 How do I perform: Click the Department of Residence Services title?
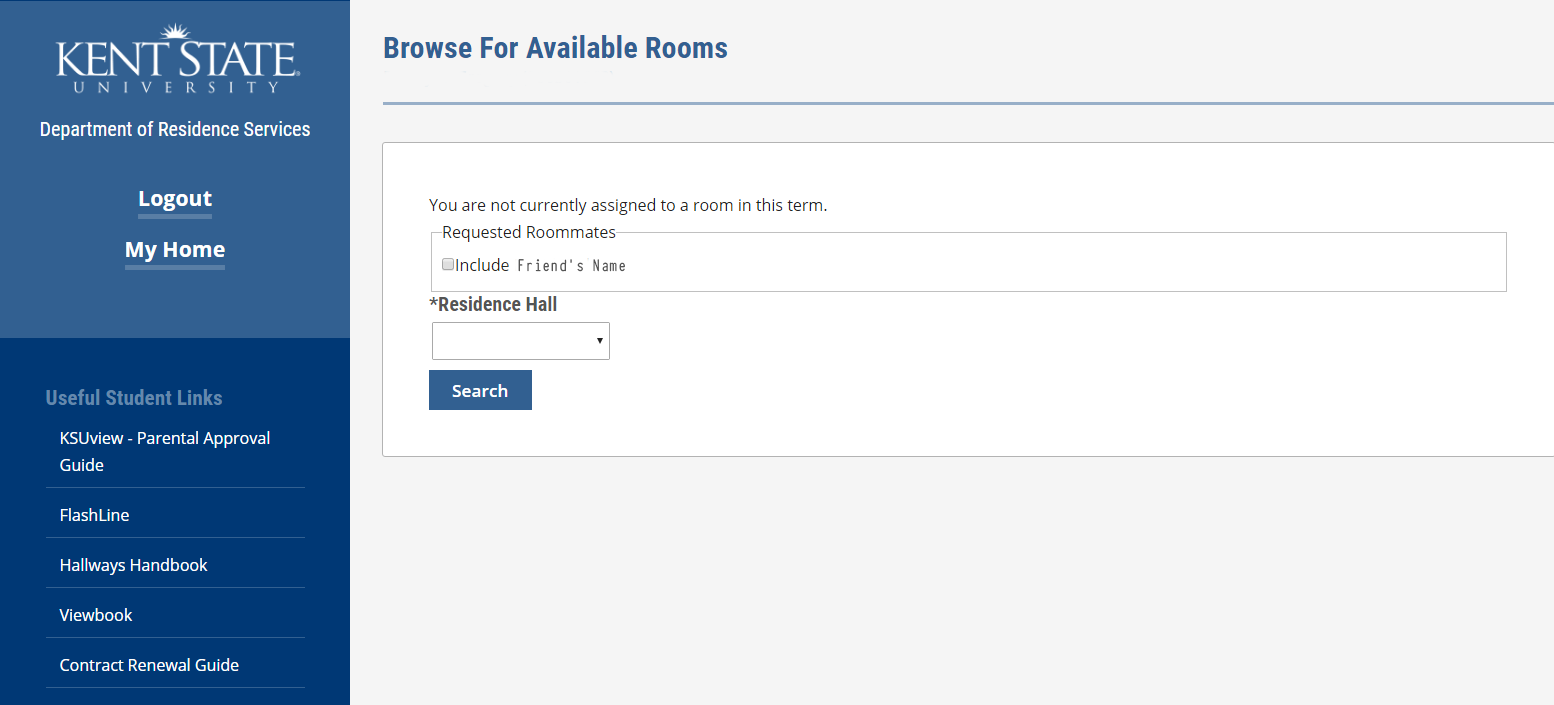point(175,129)
